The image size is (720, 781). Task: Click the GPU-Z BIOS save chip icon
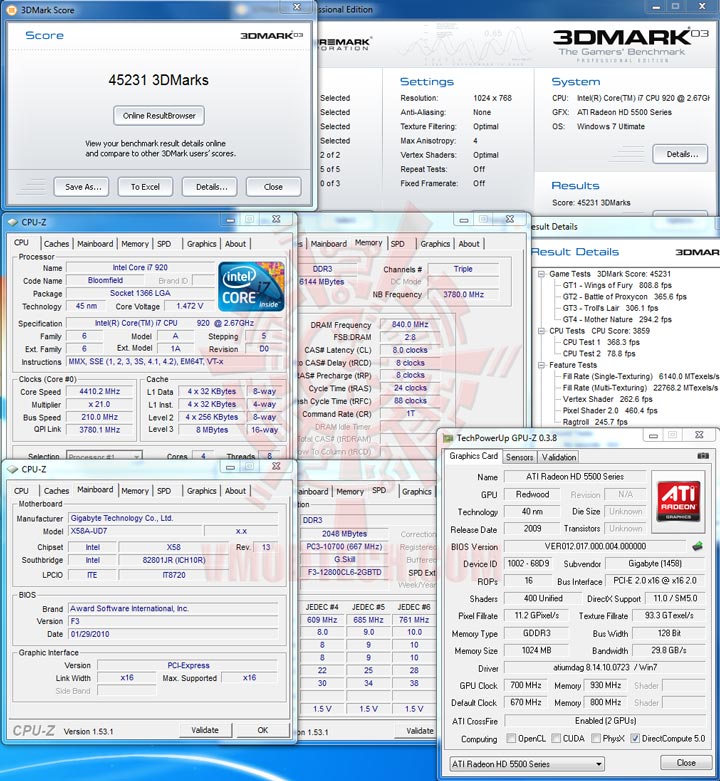[698, 546]
